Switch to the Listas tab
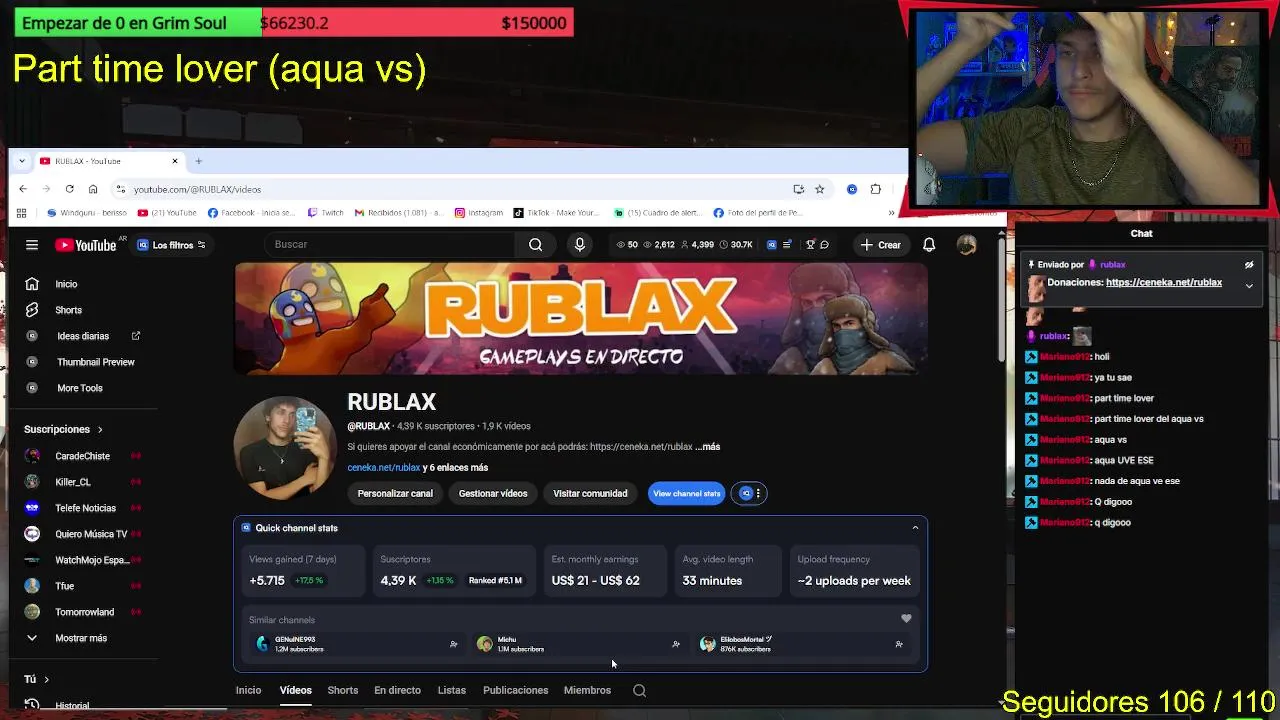 [x=452, y=690]
